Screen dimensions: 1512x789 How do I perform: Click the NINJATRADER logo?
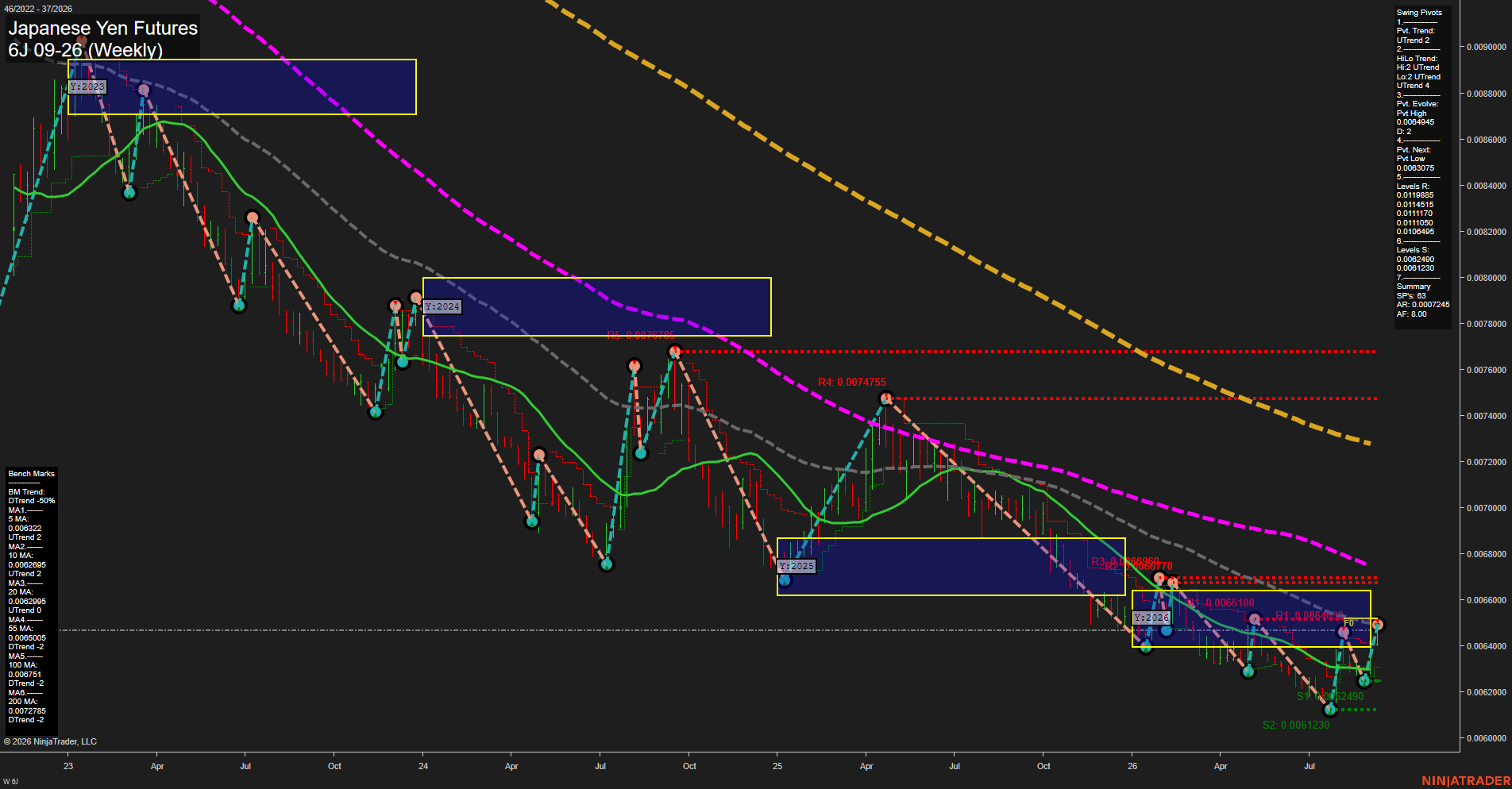[1466, 781]
